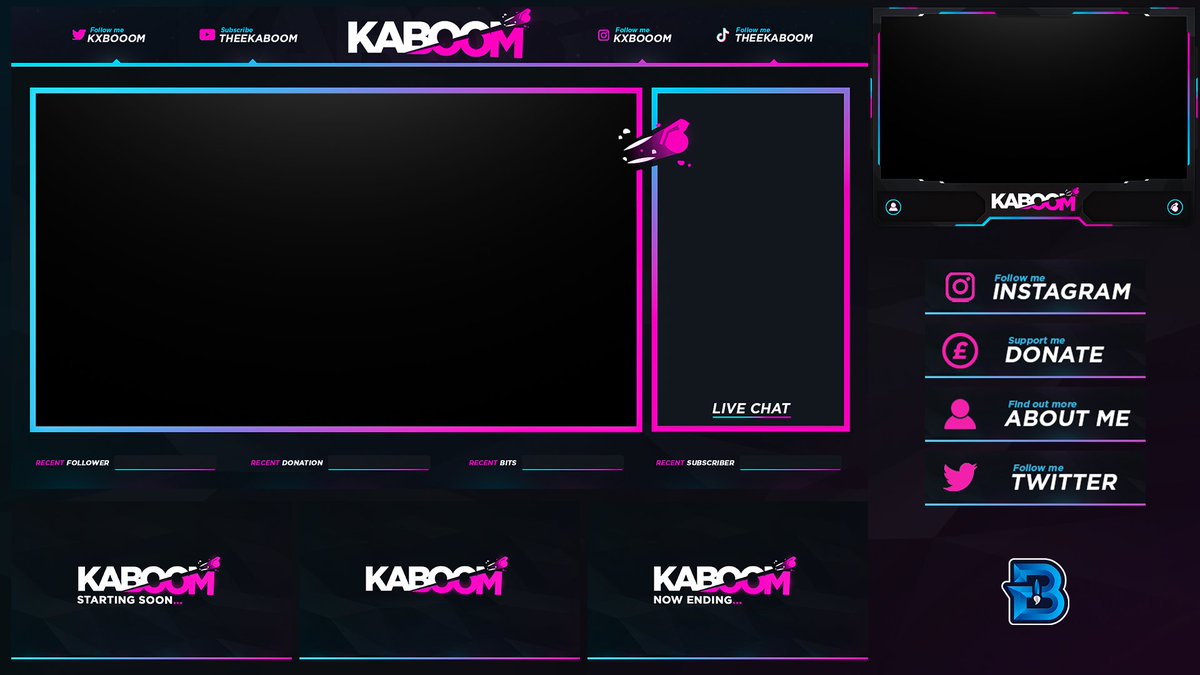Click the RECENT FOLLOWER label
Image resolution: width=1200 pixels, height=675 pixels.
coord(72,463)
